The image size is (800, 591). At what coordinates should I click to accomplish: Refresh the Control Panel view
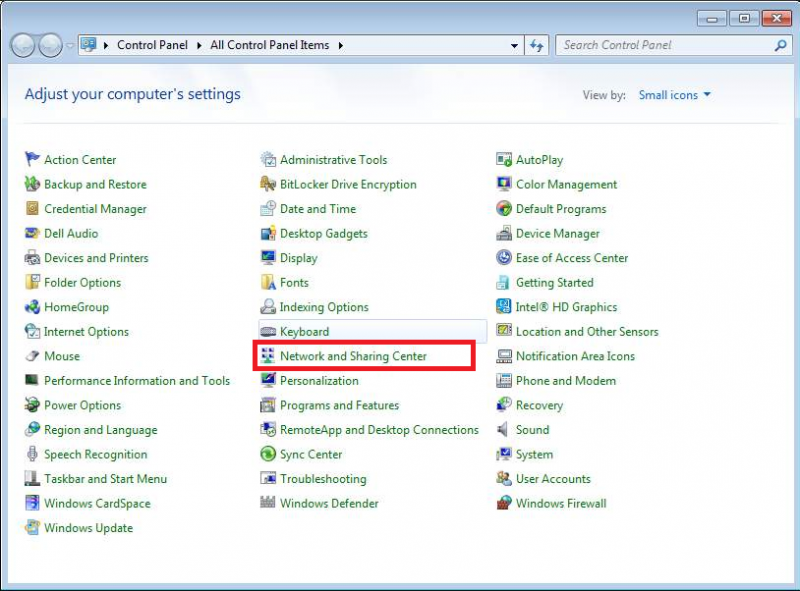(537, 45)
